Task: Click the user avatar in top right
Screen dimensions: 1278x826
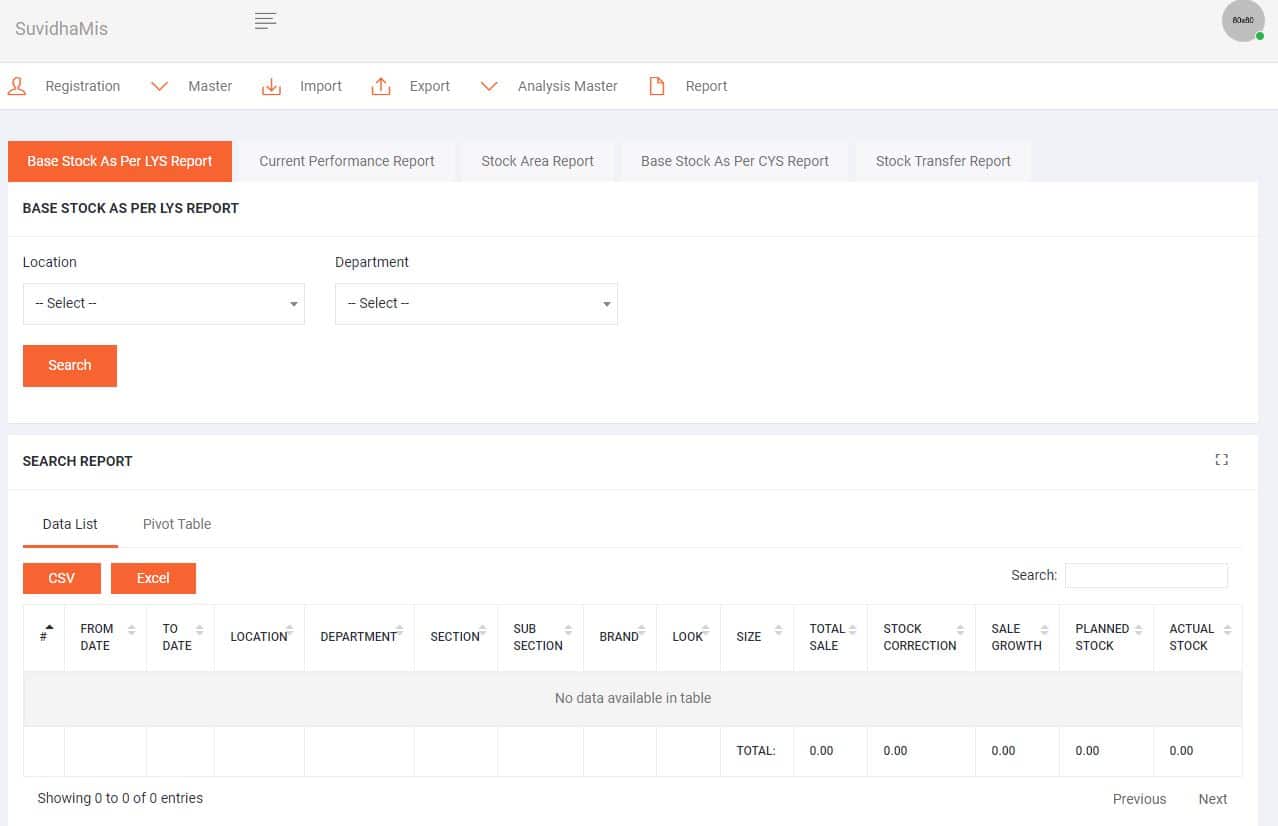Action: (1243, 21)
